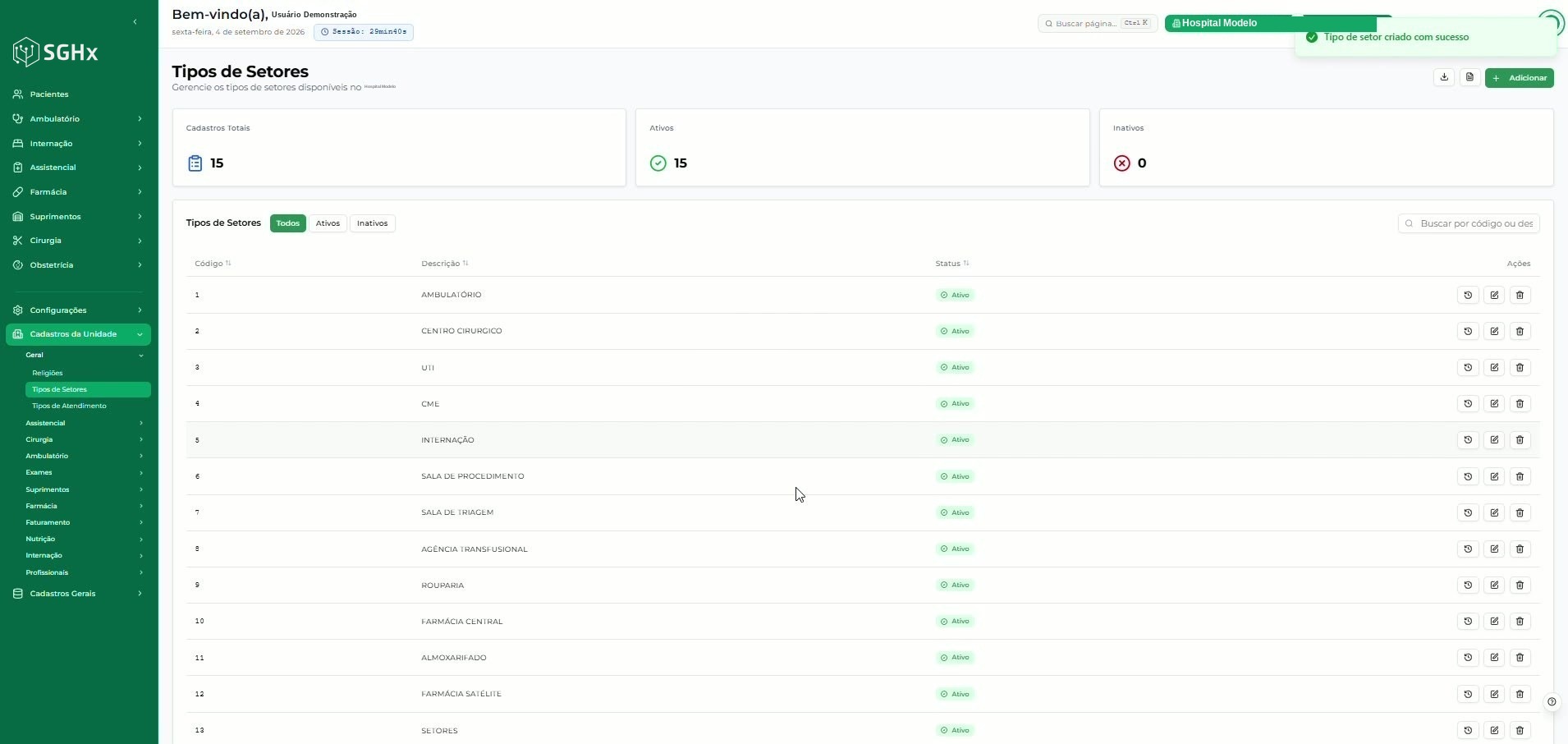The image size is (1568, 744).
Task: Sort table by Código column
Action: click(213, 264)
